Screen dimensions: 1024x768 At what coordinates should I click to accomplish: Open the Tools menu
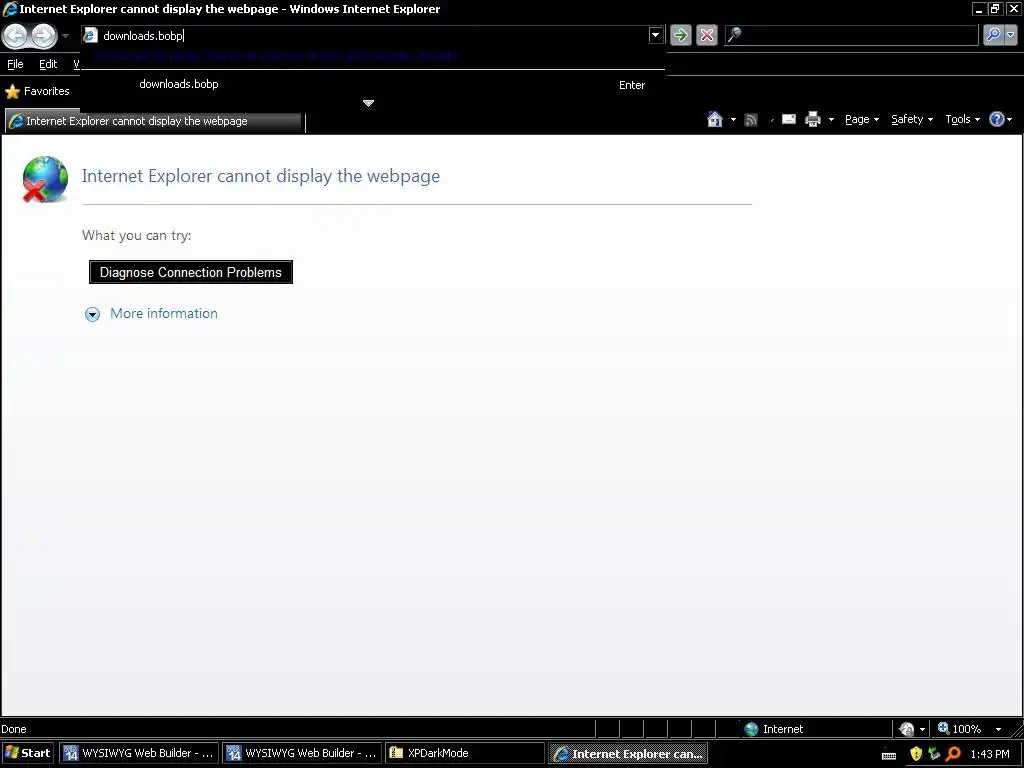pos(963,120)
